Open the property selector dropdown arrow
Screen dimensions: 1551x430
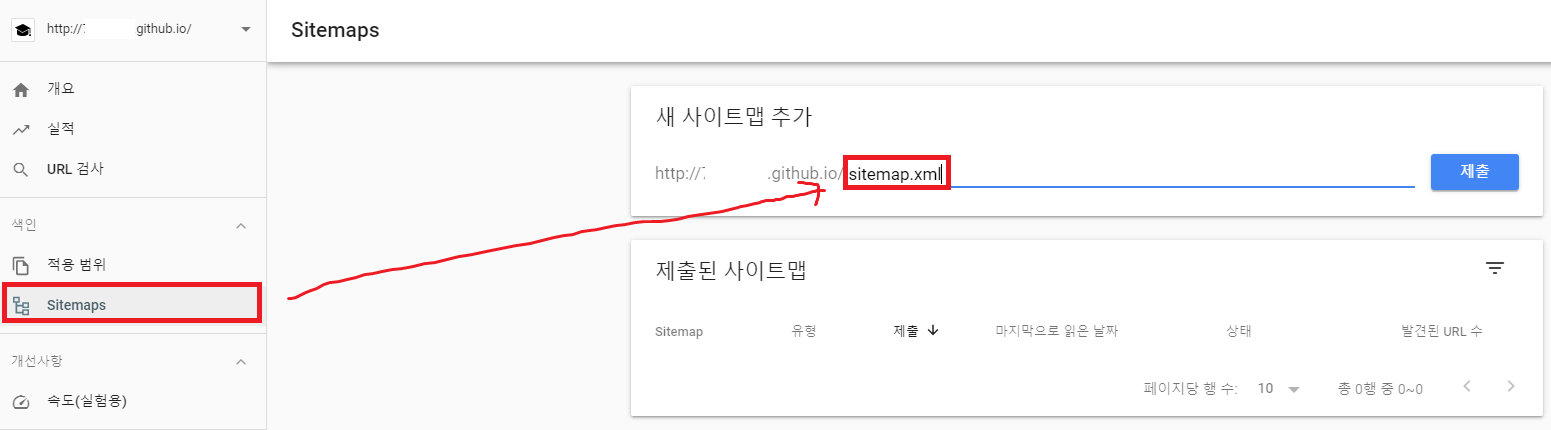pos(246,29)
